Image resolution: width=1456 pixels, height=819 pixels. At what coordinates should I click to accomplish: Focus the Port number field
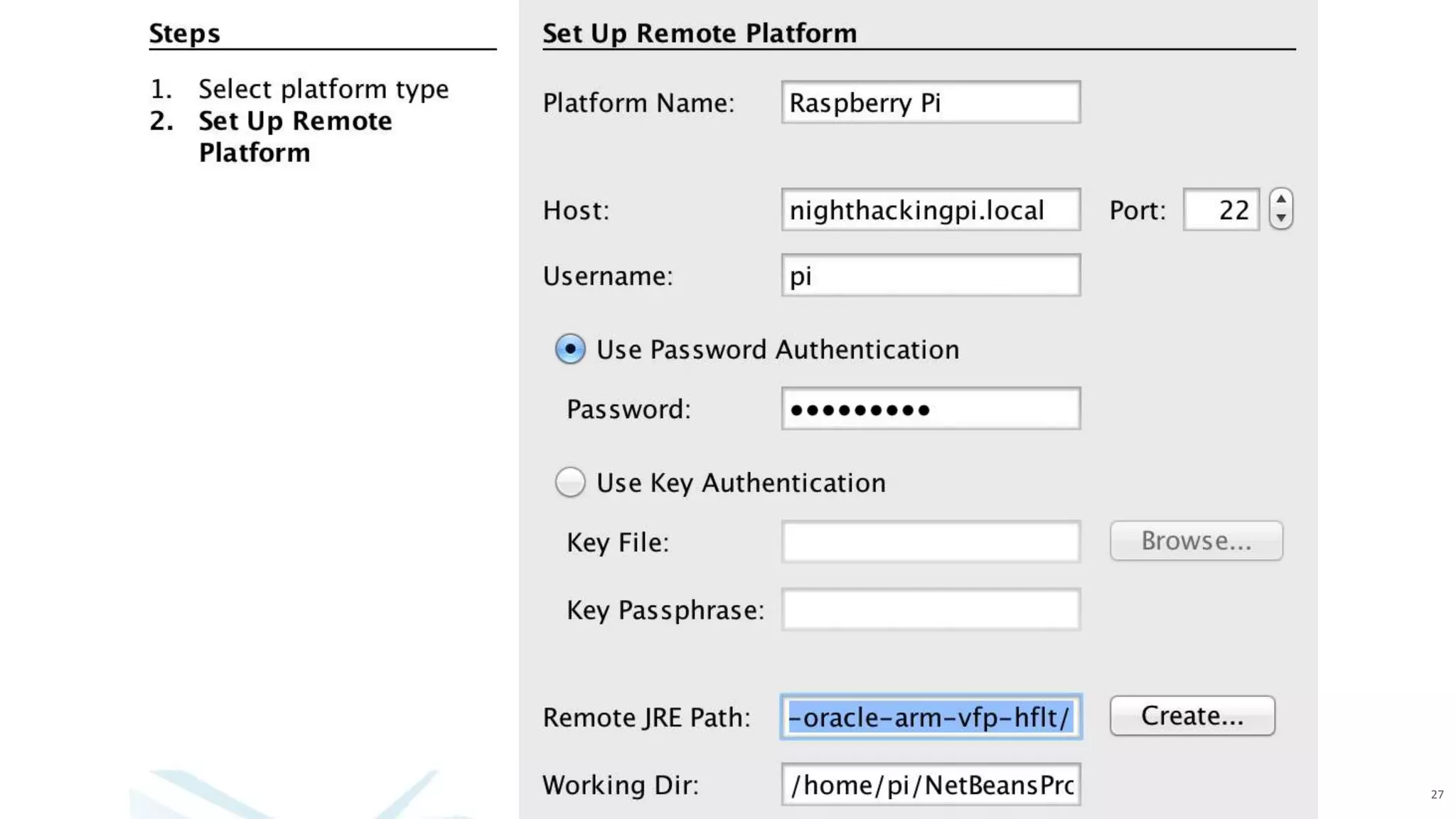click(1221, 210)
